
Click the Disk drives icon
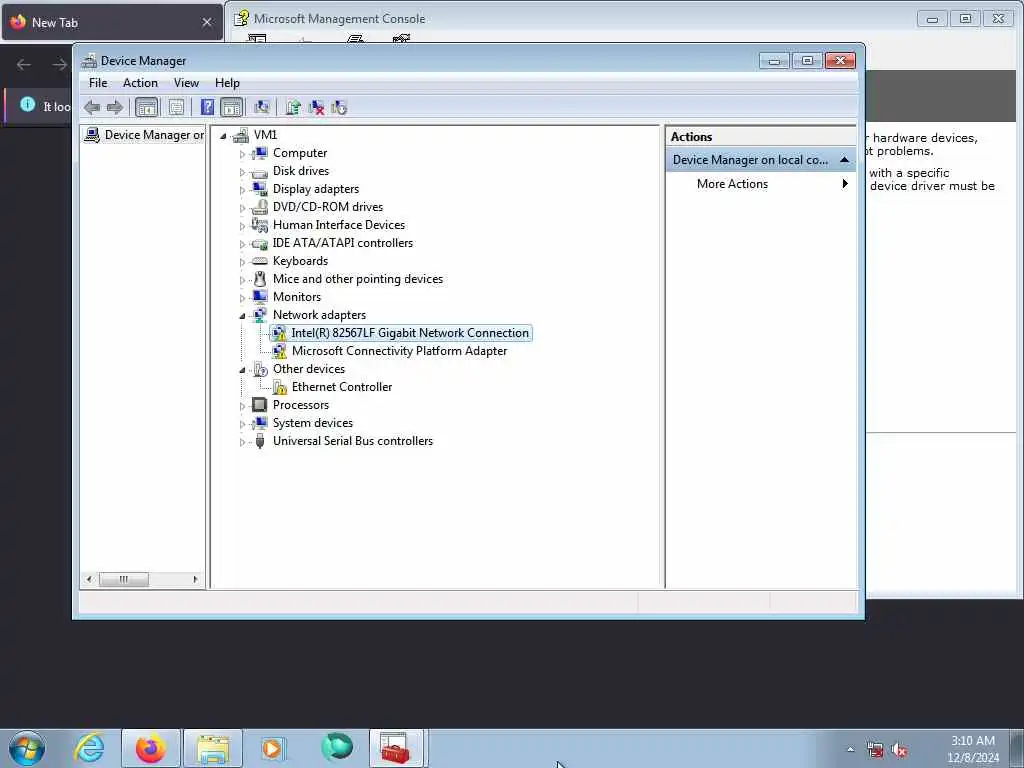pyautogui.click(x=259, y=172)
